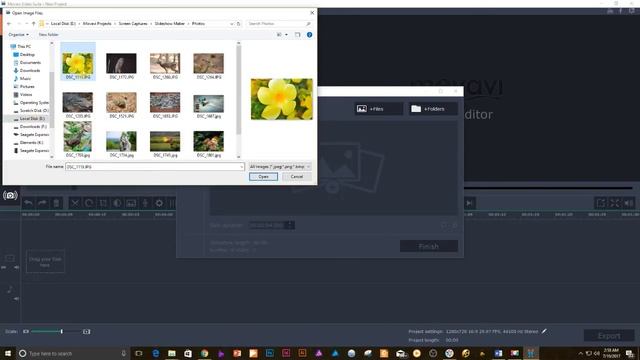This screenshot has height=360, width=640.
Task: Select the yellow flower thumbnail DSC_1119
Action: click(78, 63)
